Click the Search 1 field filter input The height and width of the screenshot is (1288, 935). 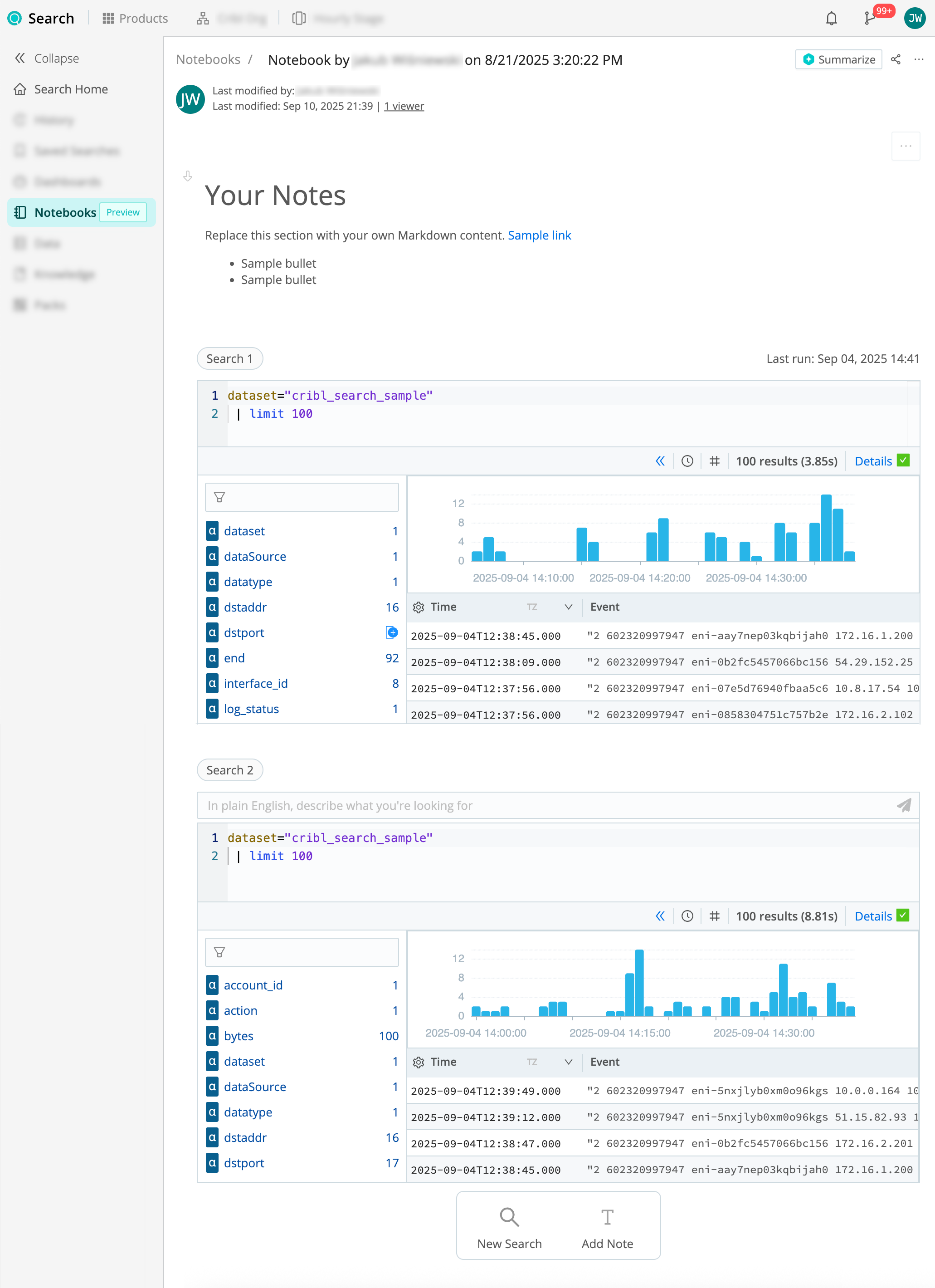(302, 498)
